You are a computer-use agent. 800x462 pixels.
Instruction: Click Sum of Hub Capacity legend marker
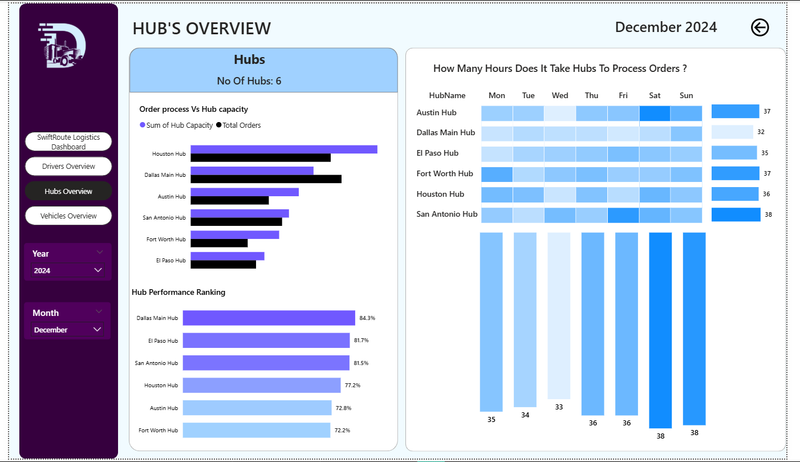coord(142,125)
